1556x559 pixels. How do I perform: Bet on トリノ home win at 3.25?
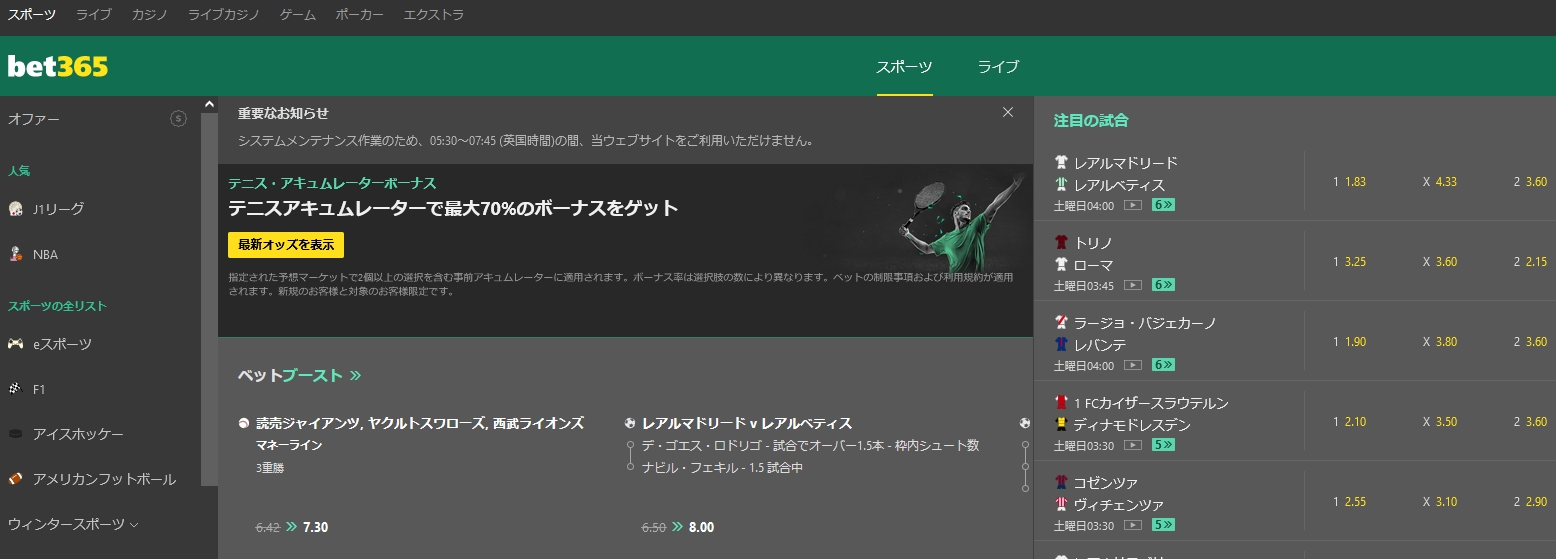click(x=1349, y=262)
